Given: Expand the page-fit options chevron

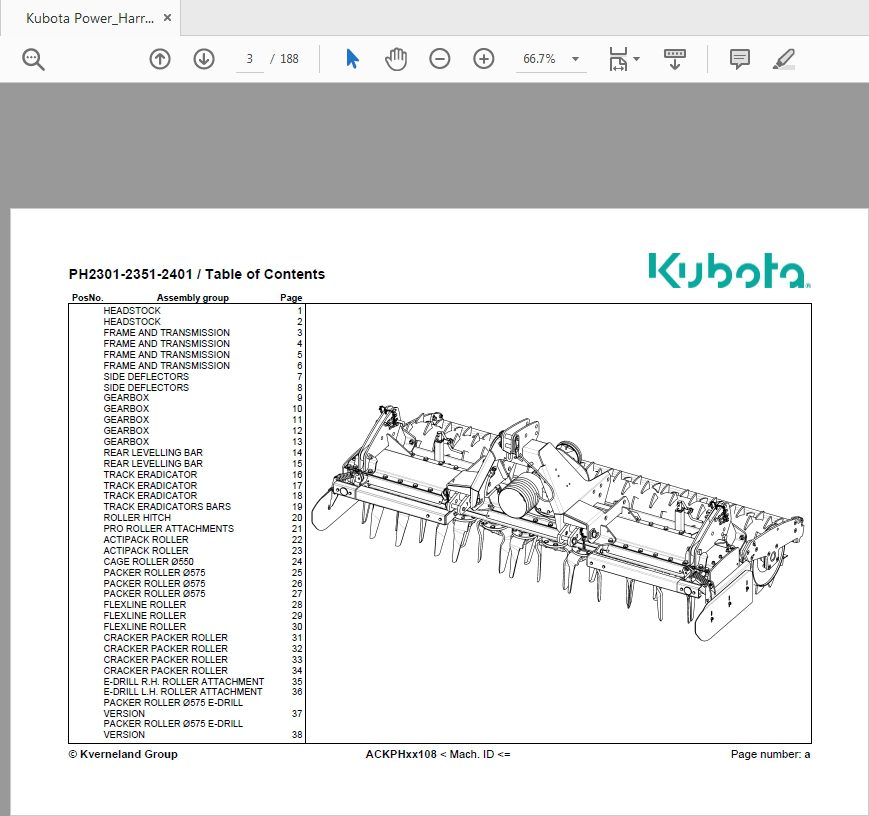Looking at the screenshot, I should 637,59.
